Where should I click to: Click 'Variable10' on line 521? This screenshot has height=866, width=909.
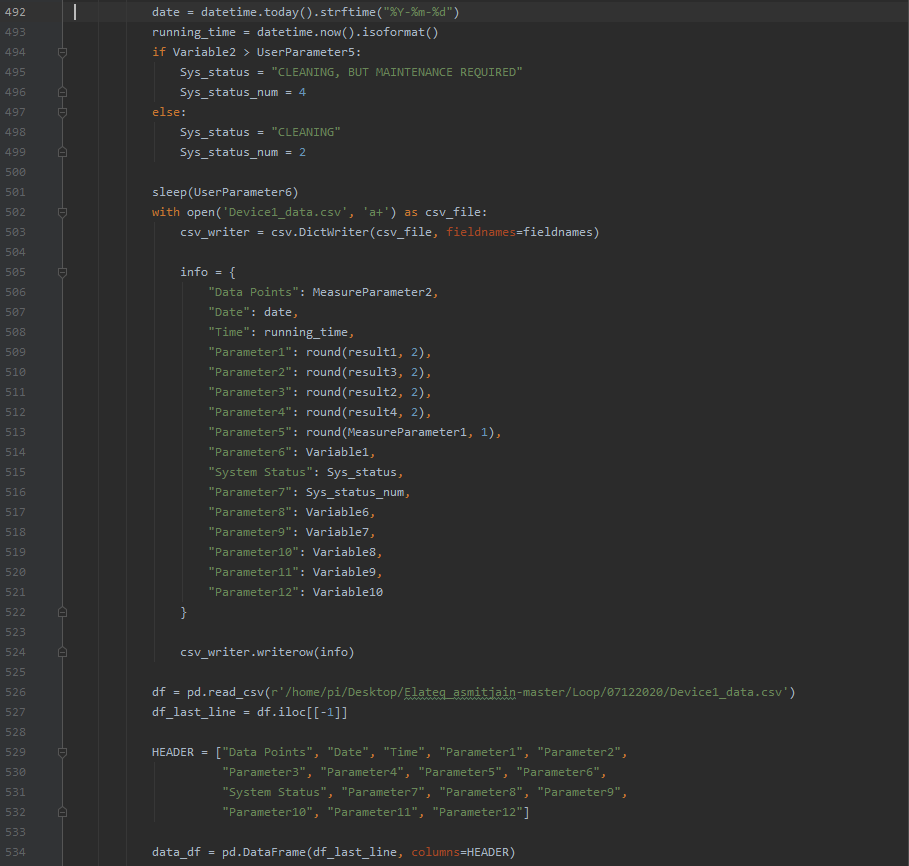(348, 592)
